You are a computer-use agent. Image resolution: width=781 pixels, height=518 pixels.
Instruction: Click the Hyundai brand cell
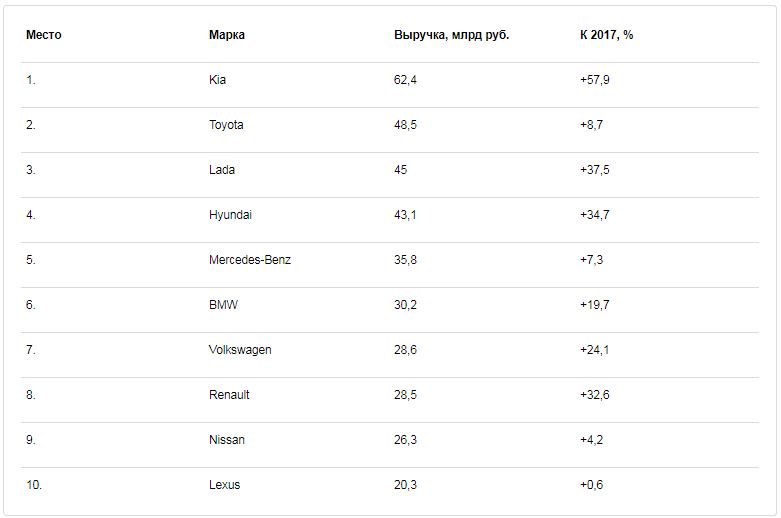(230, 215)
